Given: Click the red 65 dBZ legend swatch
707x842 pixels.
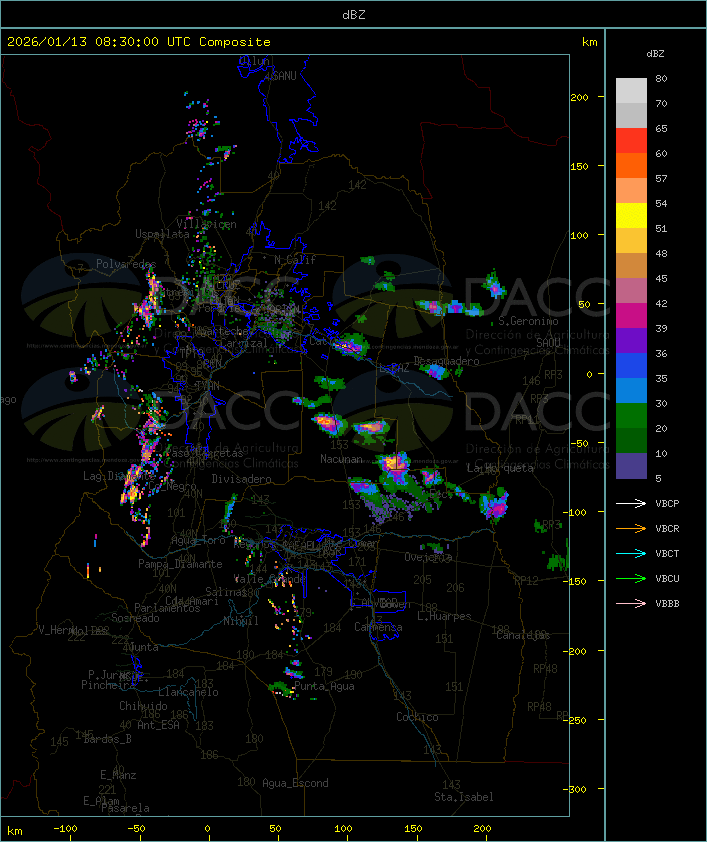Looking at the screenshot, I should [x=631, y=140].
